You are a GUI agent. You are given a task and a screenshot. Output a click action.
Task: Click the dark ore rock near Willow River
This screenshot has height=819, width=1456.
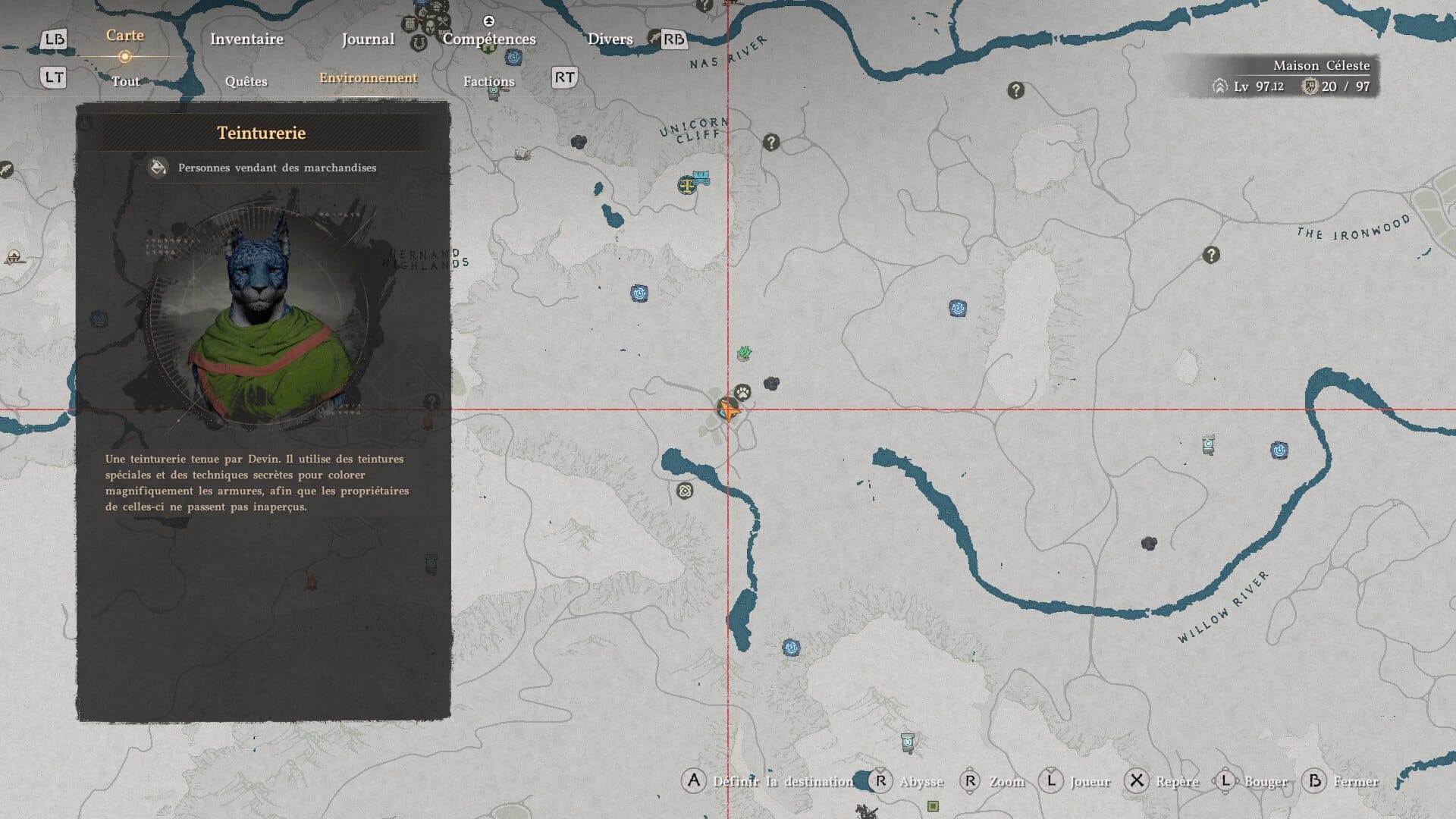(1149, 543)
